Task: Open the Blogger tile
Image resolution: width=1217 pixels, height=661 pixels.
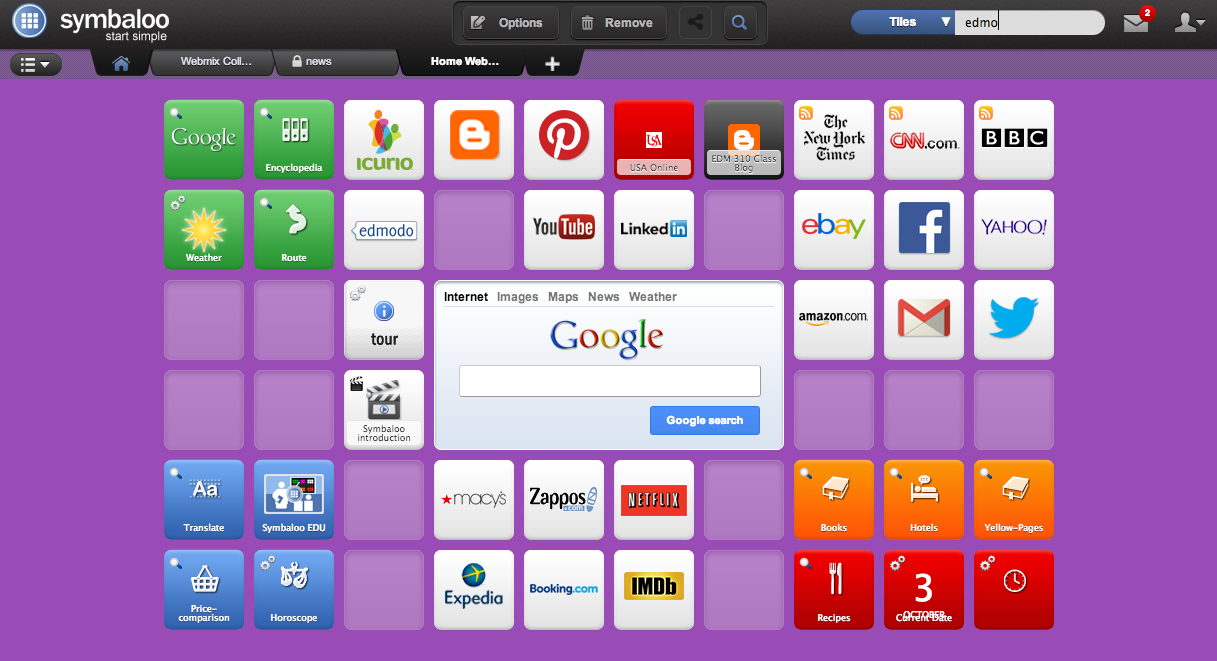Action: tap(474, 140)
